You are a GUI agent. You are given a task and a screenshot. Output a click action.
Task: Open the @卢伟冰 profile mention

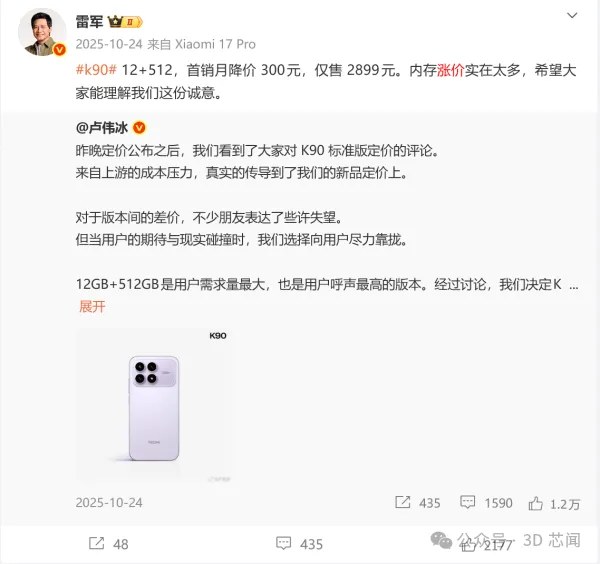click(x=102, y=128)
